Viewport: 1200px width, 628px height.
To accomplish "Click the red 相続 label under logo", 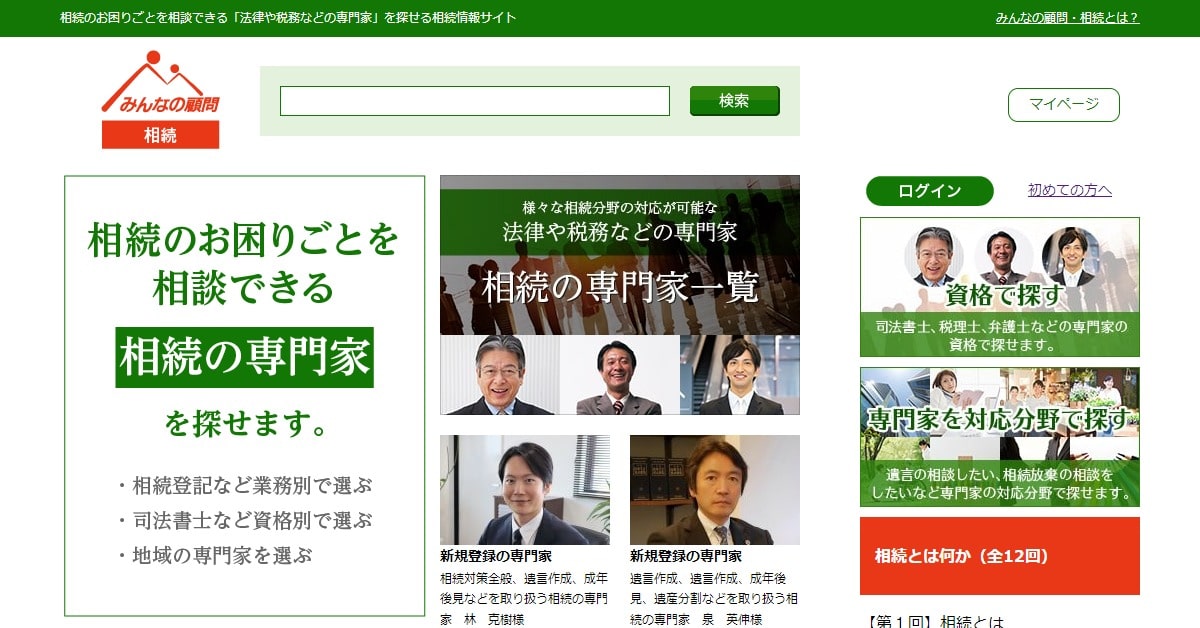I will pyautogui.click(x=160, y=135).
